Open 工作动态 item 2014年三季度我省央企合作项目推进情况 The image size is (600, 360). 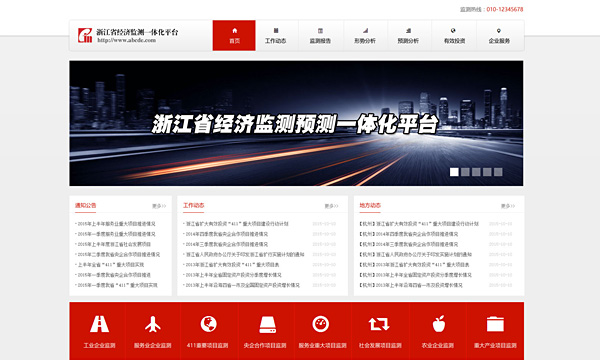(x=227, y=244)
